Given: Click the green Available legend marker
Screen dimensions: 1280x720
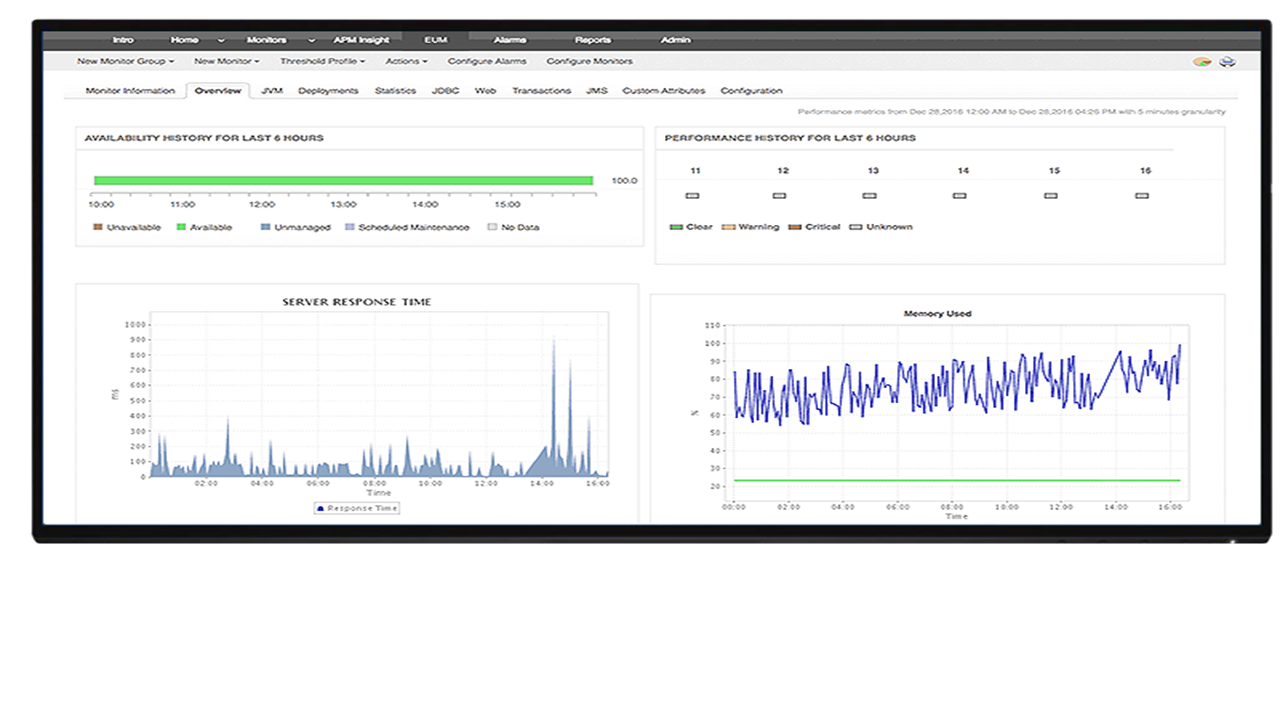Looking at the screenshot, I should [181, 228].
